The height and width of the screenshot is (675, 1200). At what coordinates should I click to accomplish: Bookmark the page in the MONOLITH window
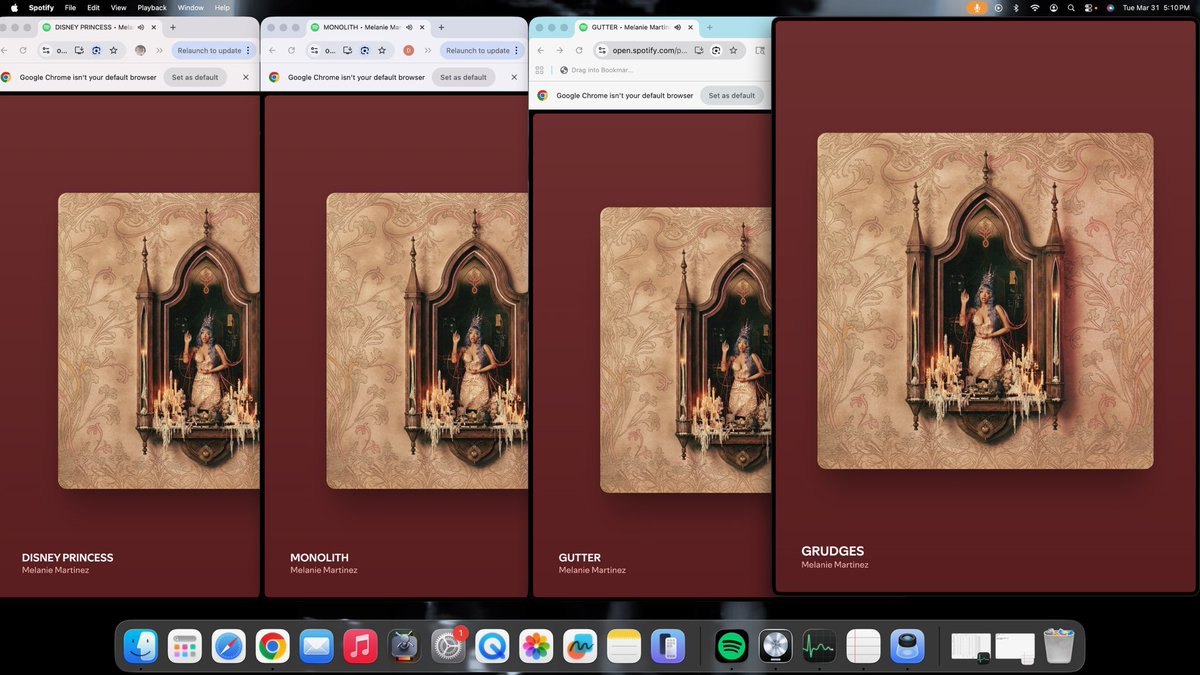(x=382, y=50)
